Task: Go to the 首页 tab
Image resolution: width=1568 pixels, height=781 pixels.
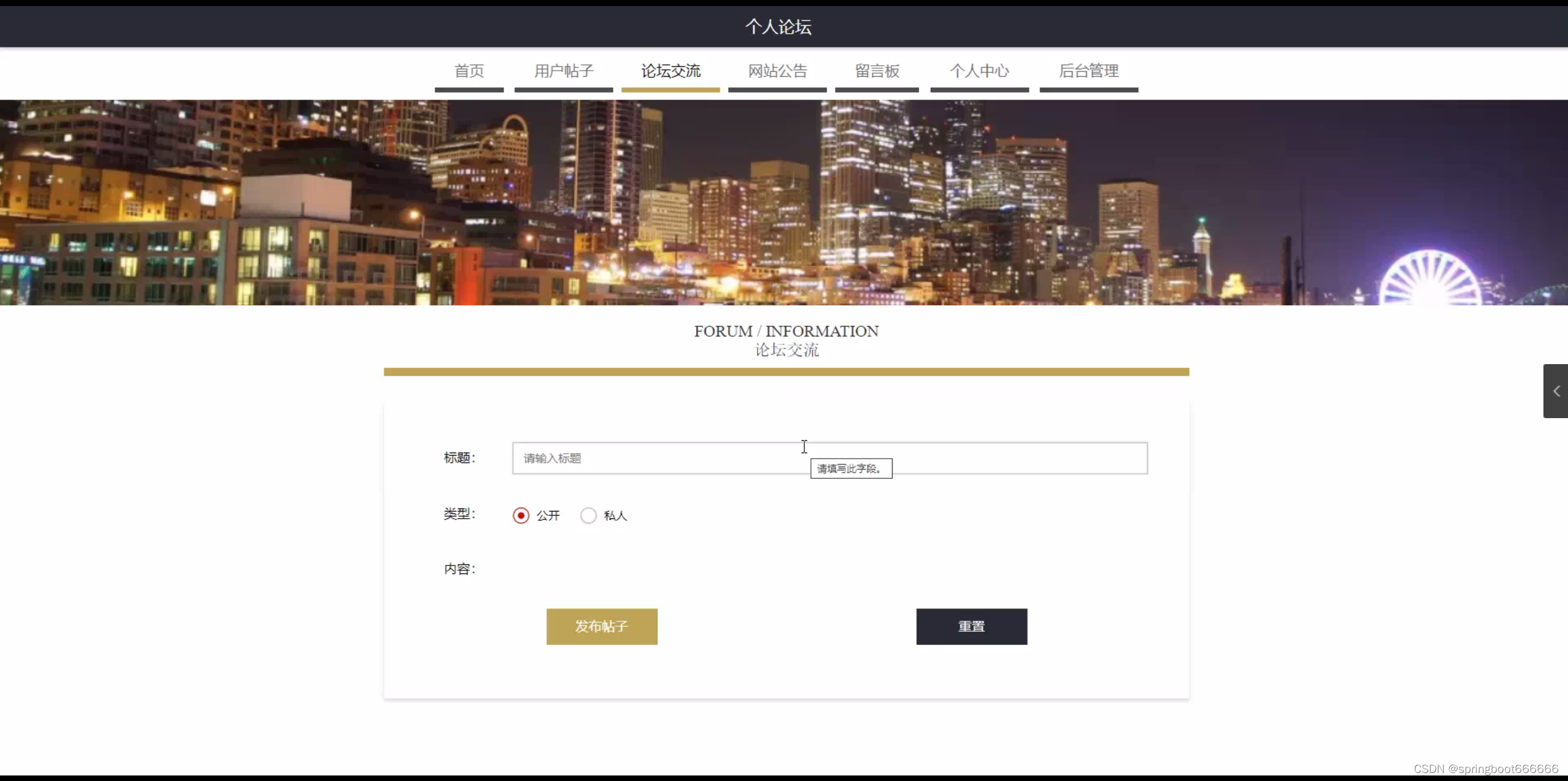Action: tap(469, 71)
